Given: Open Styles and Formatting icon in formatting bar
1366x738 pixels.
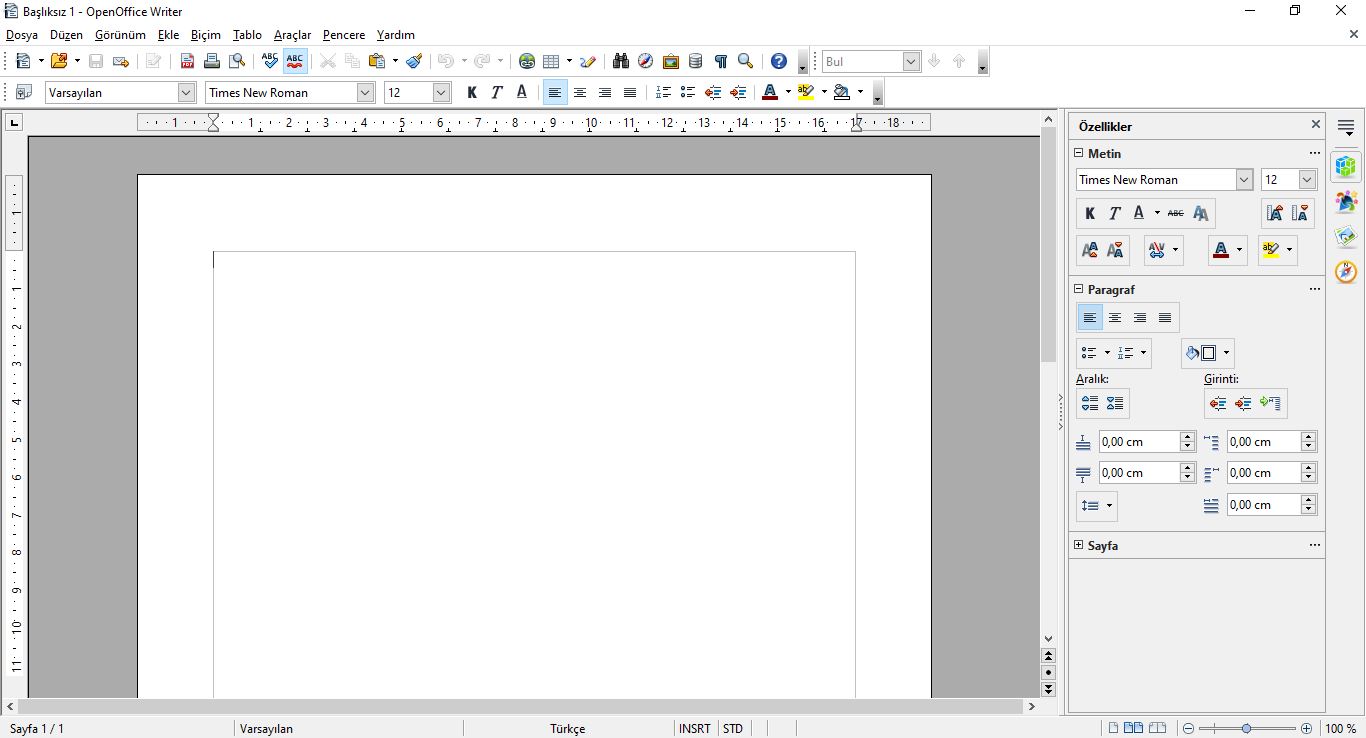Looking at the screenshot, I should (x=23, y=92).
